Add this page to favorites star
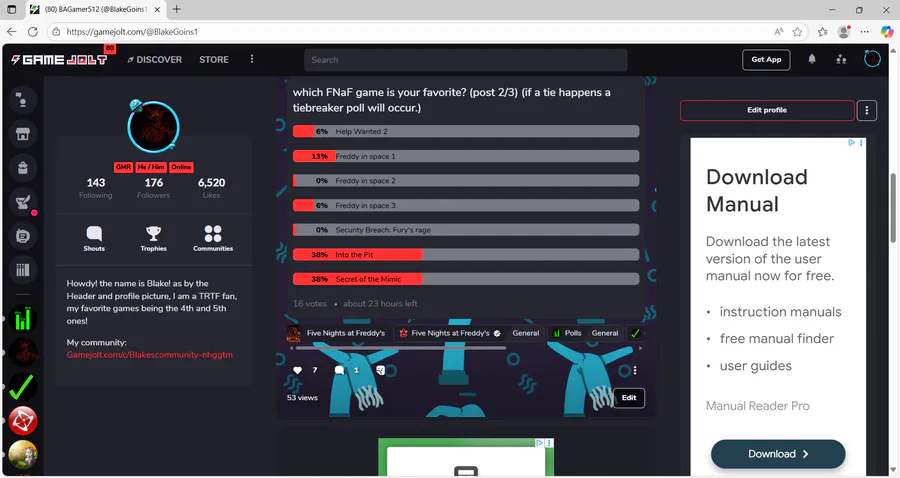This screenshot has width=900, height=478. click(797, 32)
